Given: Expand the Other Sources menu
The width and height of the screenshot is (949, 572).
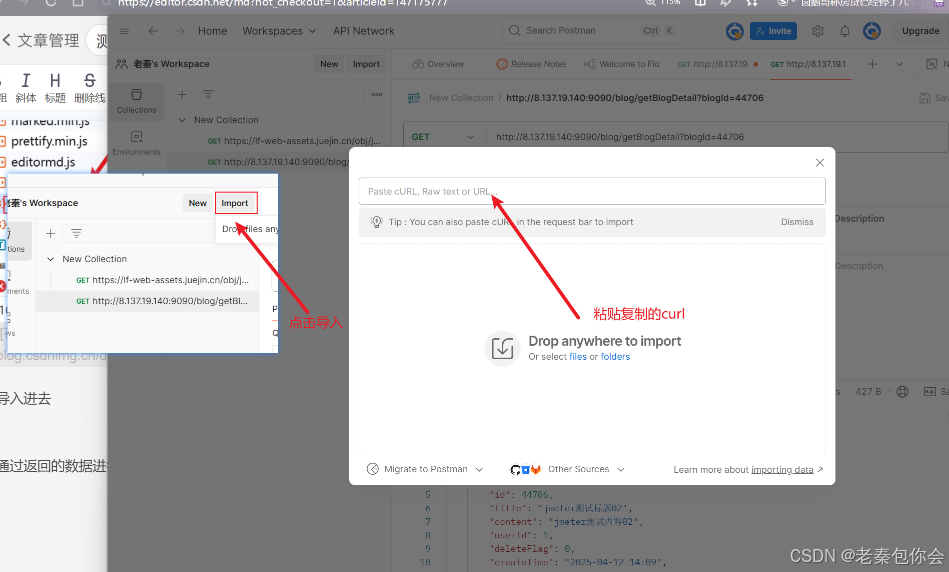Looking at the screenshot, I should (x=568, y=469).
